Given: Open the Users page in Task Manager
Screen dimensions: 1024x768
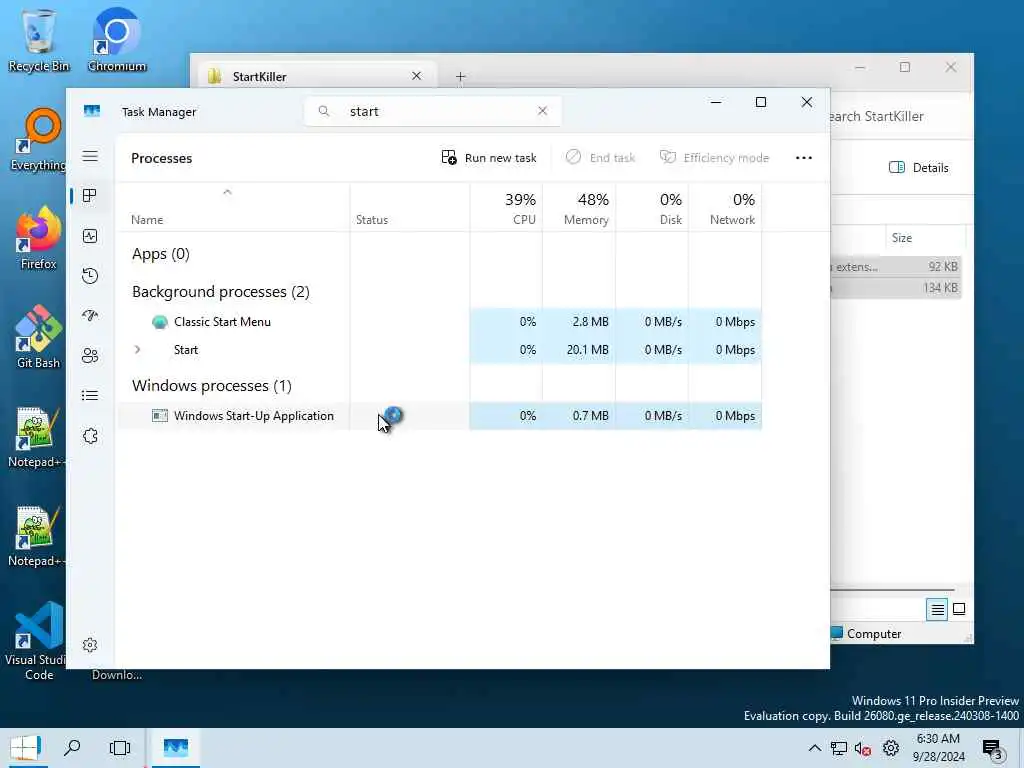Looking at the screenshot, I should click(x=90, y=355).
